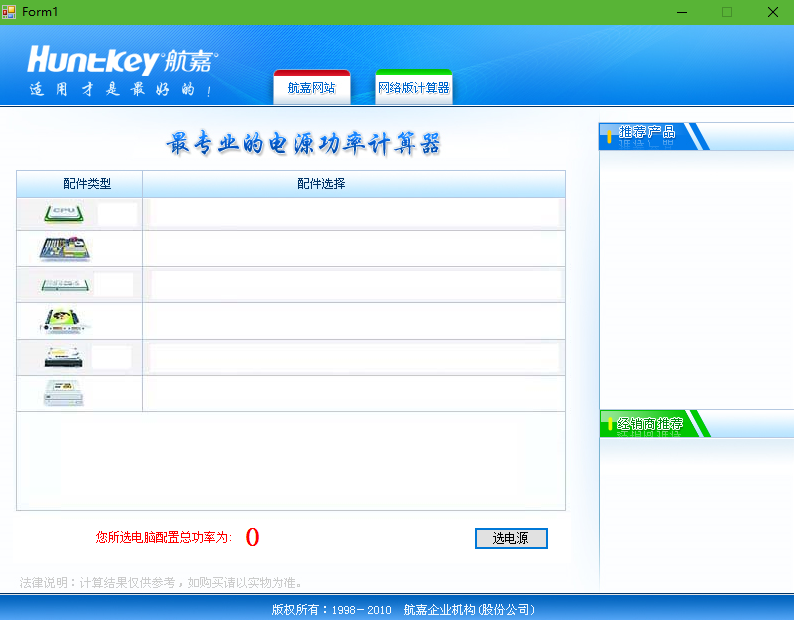Click the 经销商推荐 panel header
794x620 pixels.
[697, 423]
